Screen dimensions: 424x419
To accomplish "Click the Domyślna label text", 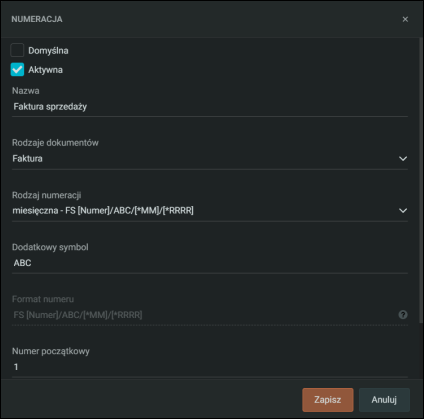I will pos(48,51).
